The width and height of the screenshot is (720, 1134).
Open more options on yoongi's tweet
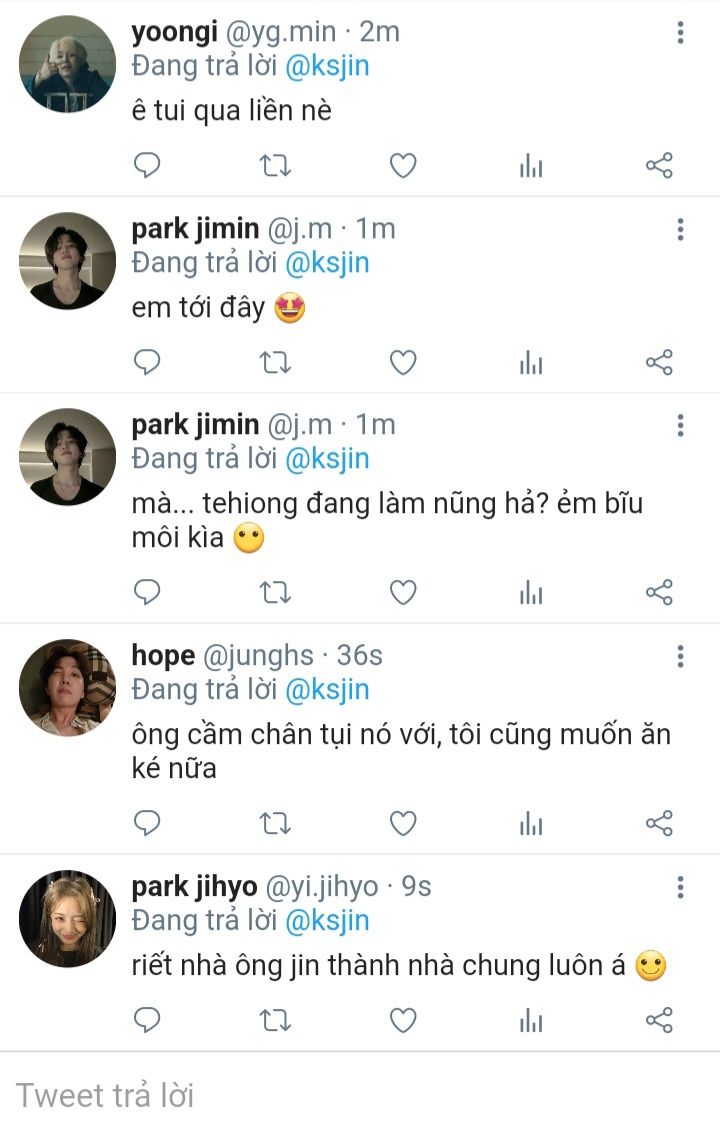tap(680, 34)
